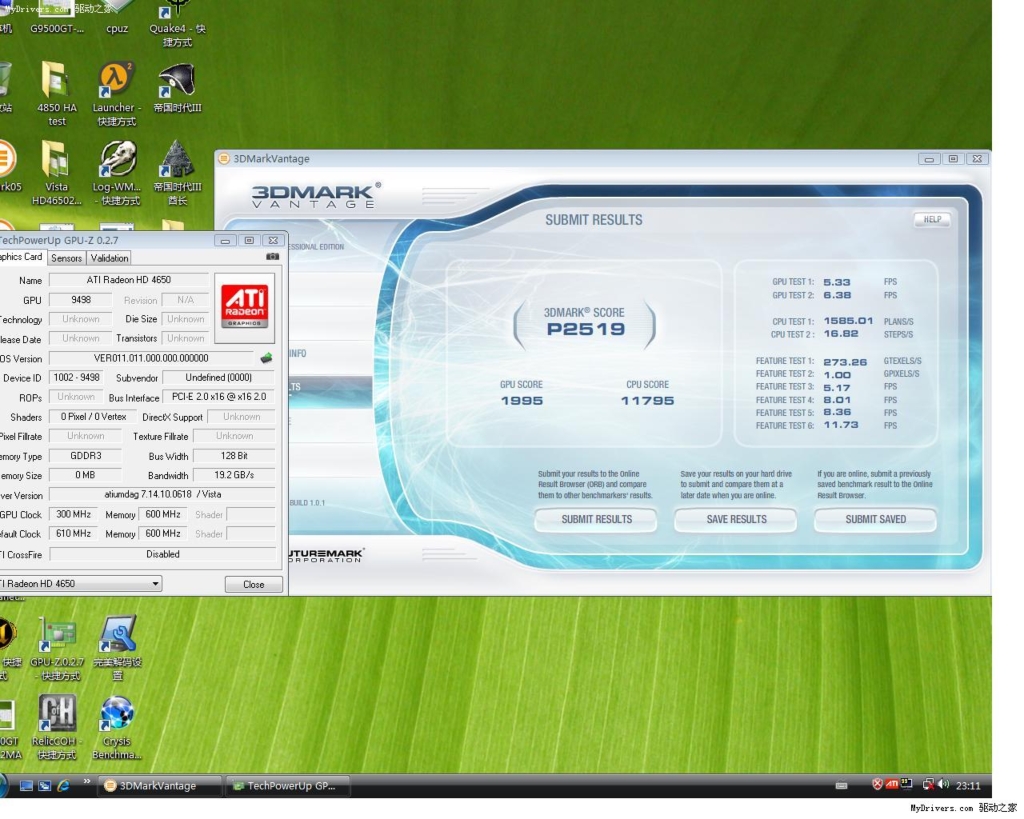Click the Bandwidth value 19.2 GB/s
Image resolution: width=1024 pixels, height=819 pixels.
tap(234, 475)
